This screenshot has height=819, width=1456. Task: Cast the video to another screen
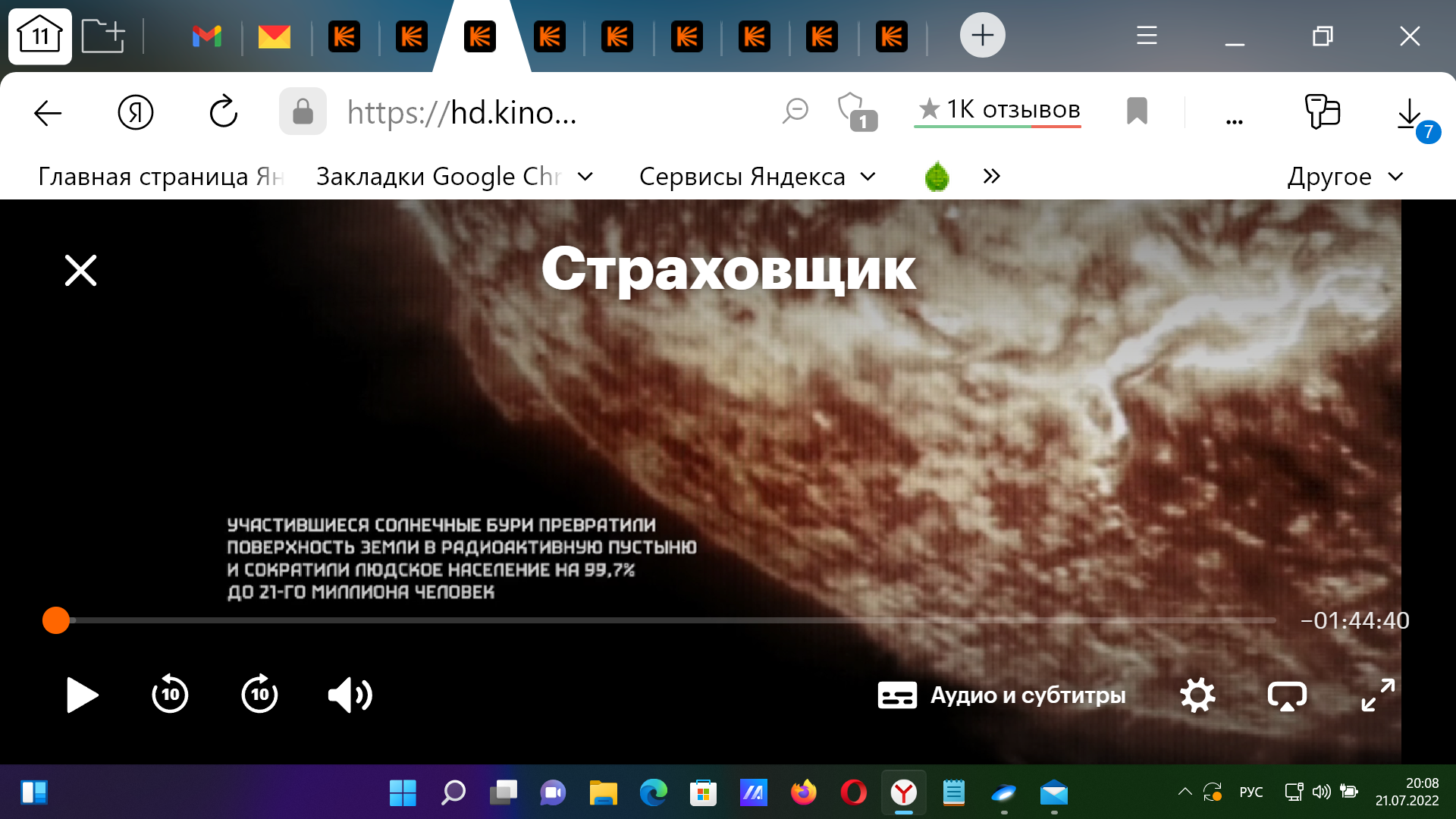1288,695
